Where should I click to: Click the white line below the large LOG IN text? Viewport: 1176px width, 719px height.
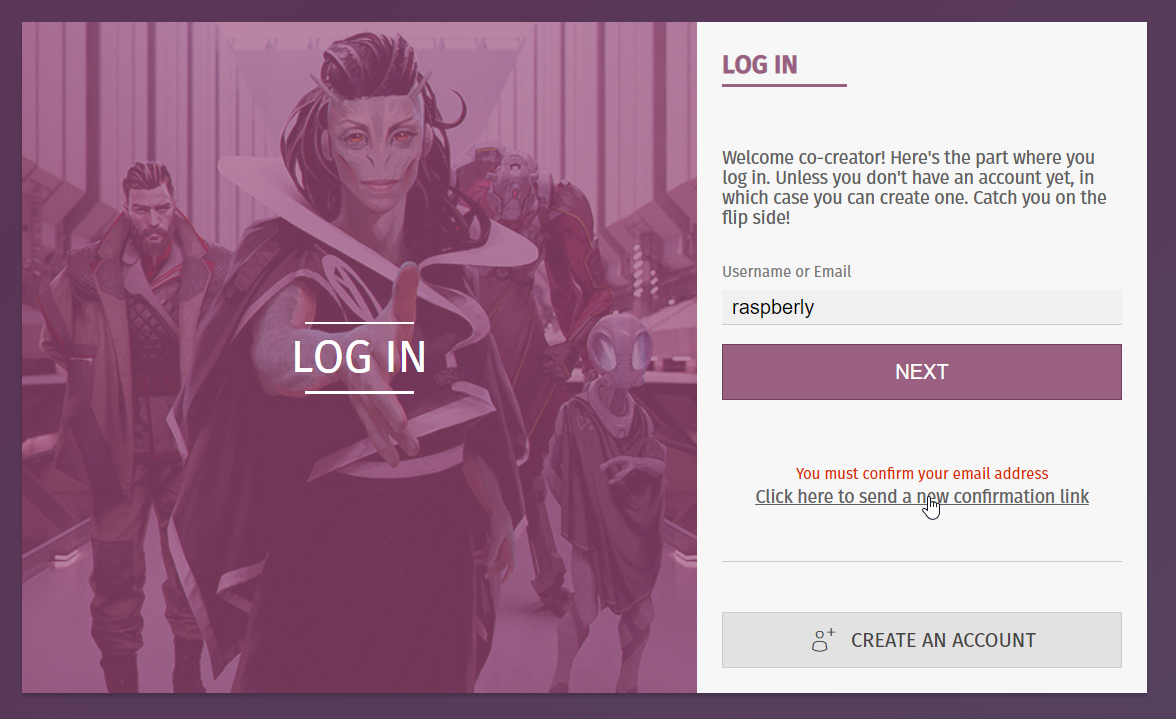click(x=359, y=392)
